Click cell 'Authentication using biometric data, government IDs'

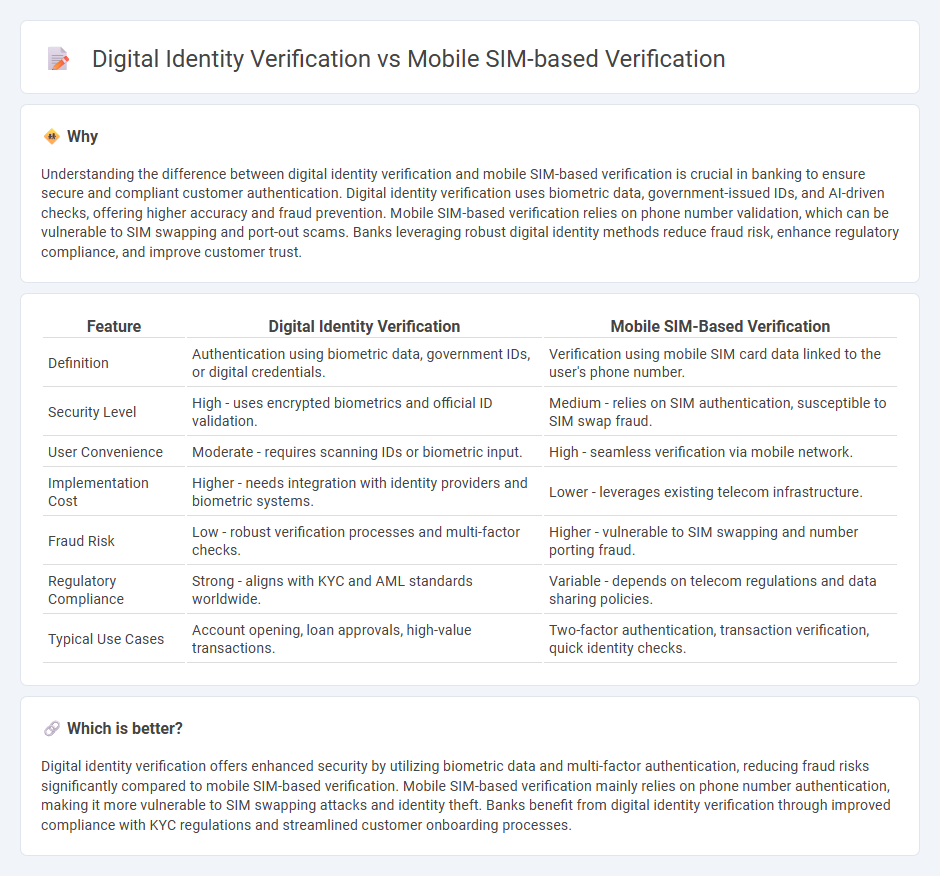tap(364, 363)
